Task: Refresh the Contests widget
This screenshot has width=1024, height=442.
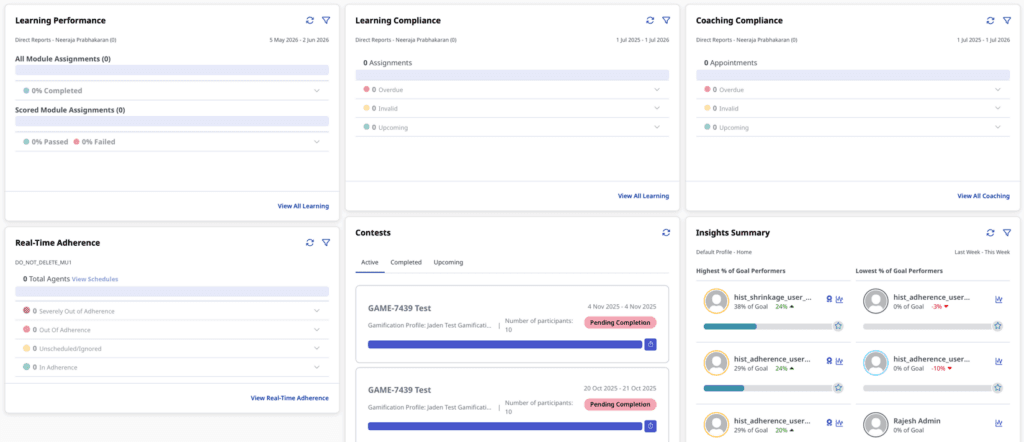Action: [666, 232]
